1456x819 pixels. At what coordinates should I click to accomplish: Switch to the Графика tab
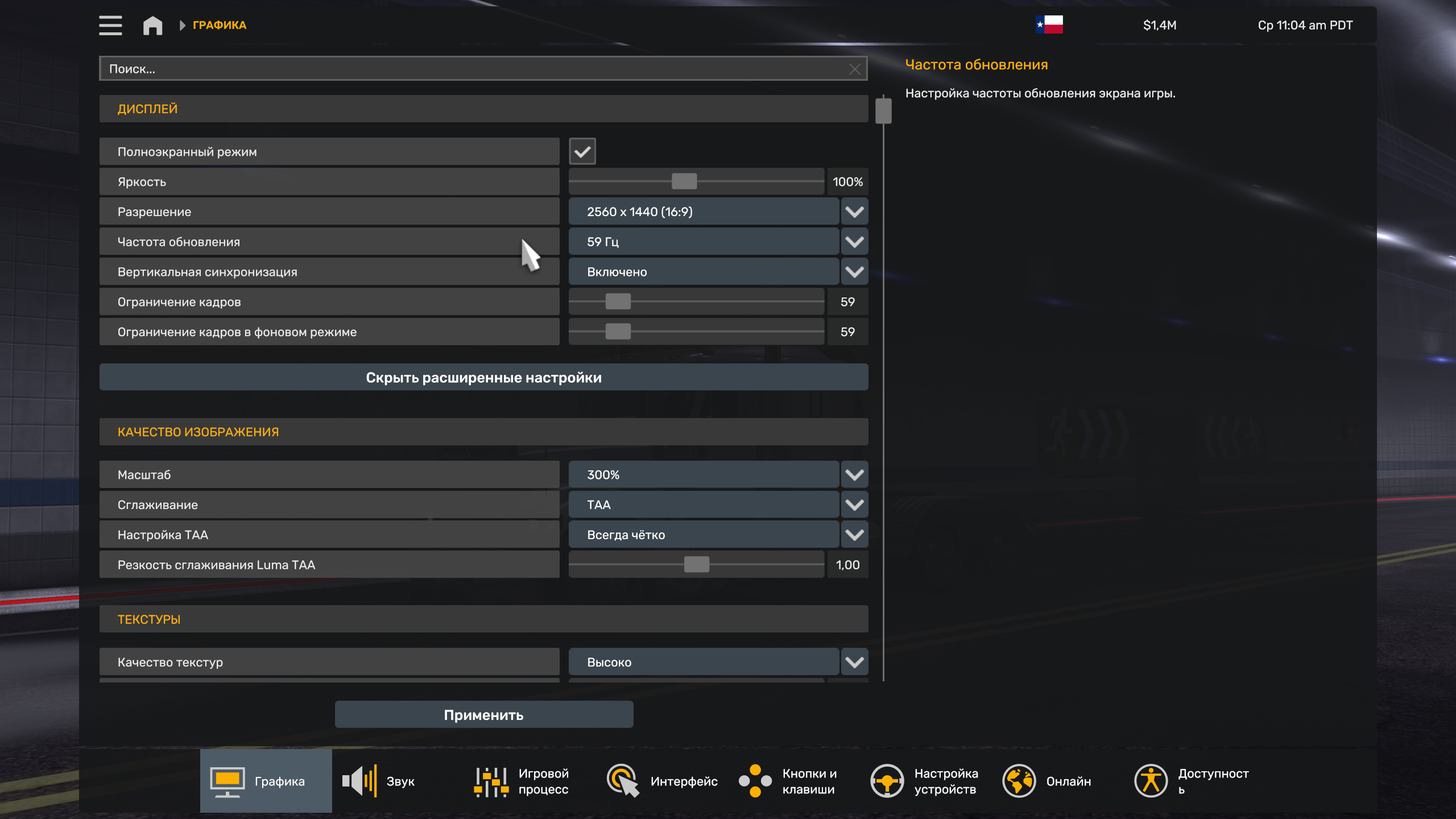point(266,781)
